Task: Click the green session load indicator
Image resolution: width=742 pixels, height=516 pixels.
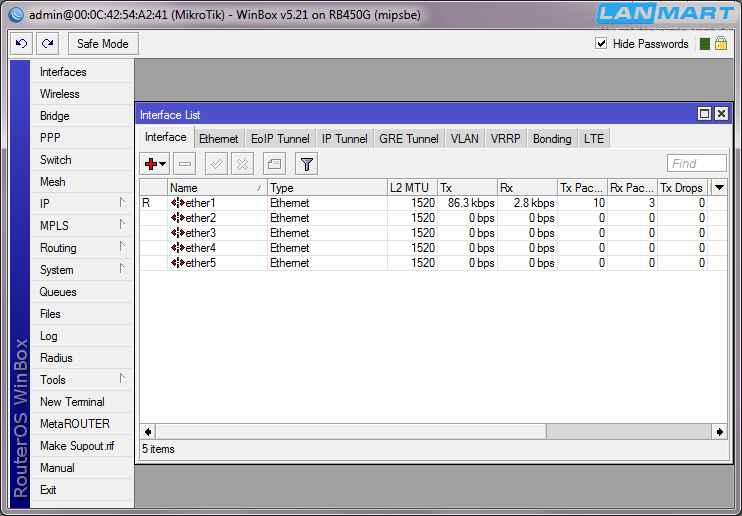Action: click(705, 44)
